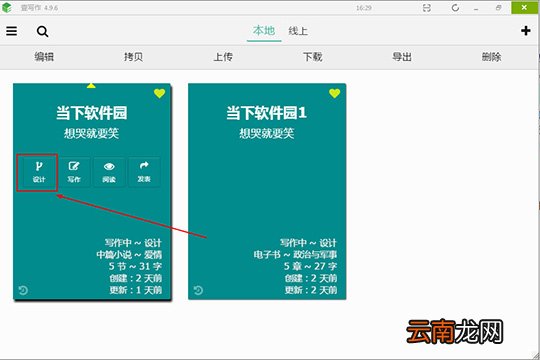Click 导出 in the action bar

402,56
